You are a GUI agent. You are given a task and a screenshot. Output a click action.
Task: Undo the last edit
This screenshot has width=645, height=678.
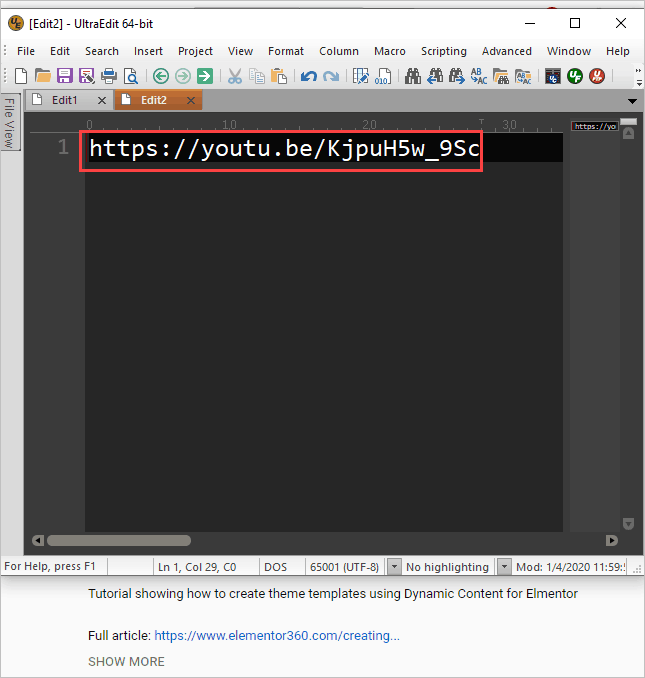click(x=309, y=76)
